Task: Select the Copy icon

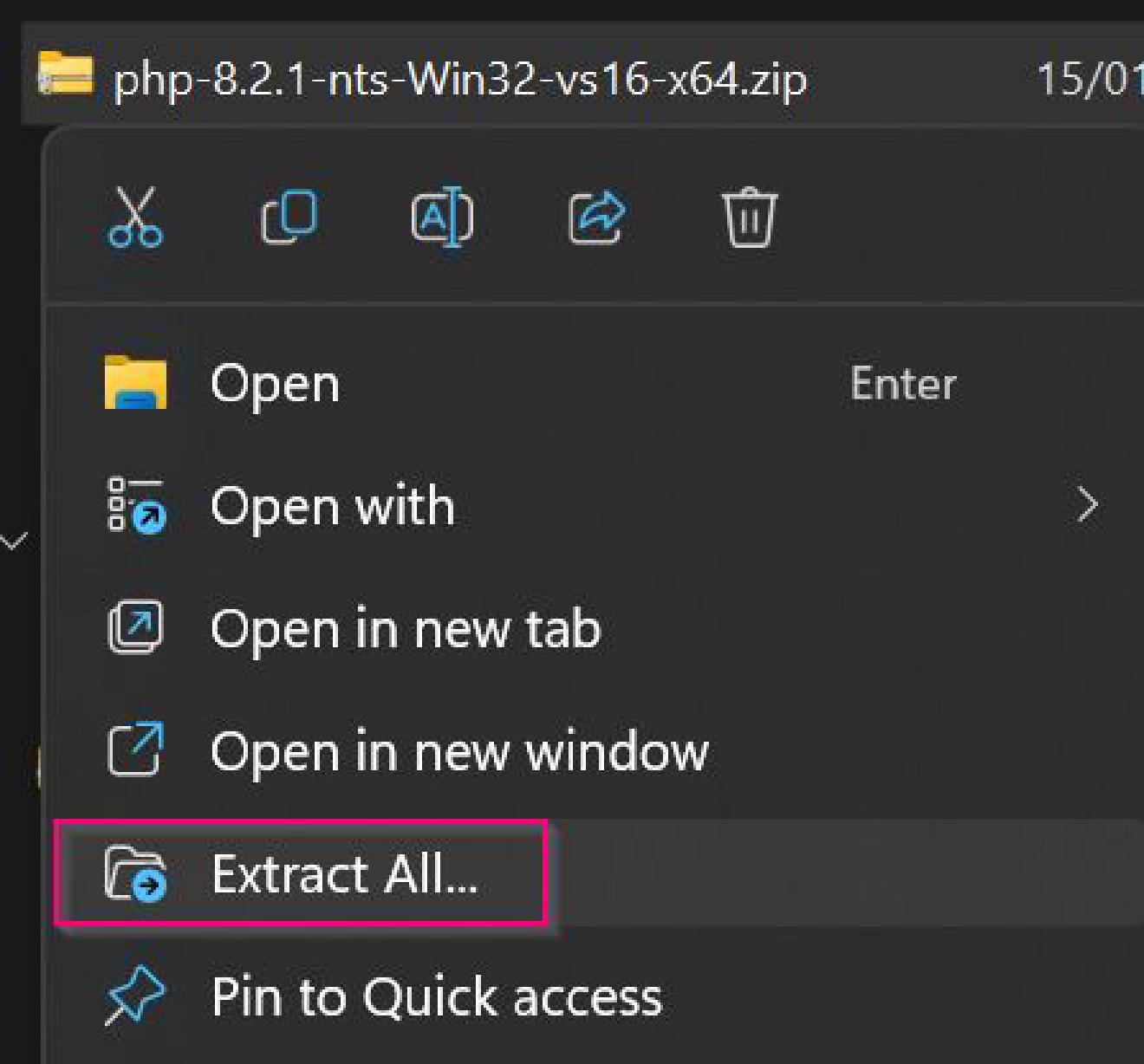Action: point(289,218)
